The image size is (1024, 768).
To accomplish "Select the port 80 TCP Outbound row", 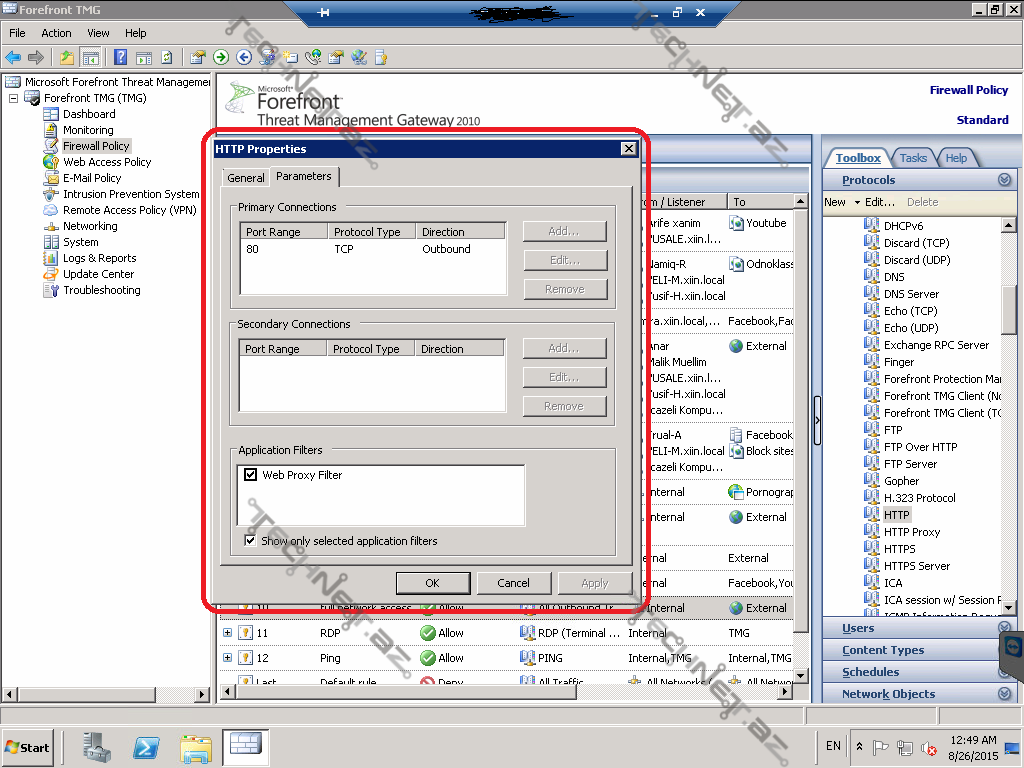I will pyautogui.click(x=370, y=249).
